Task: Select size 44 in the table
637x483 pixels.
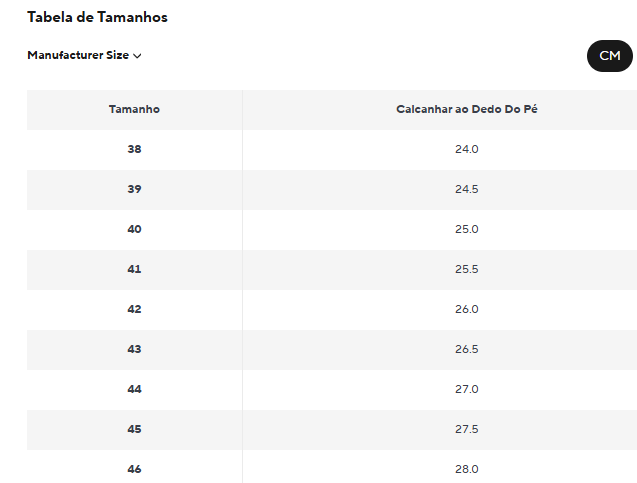Action: (134, 389)
